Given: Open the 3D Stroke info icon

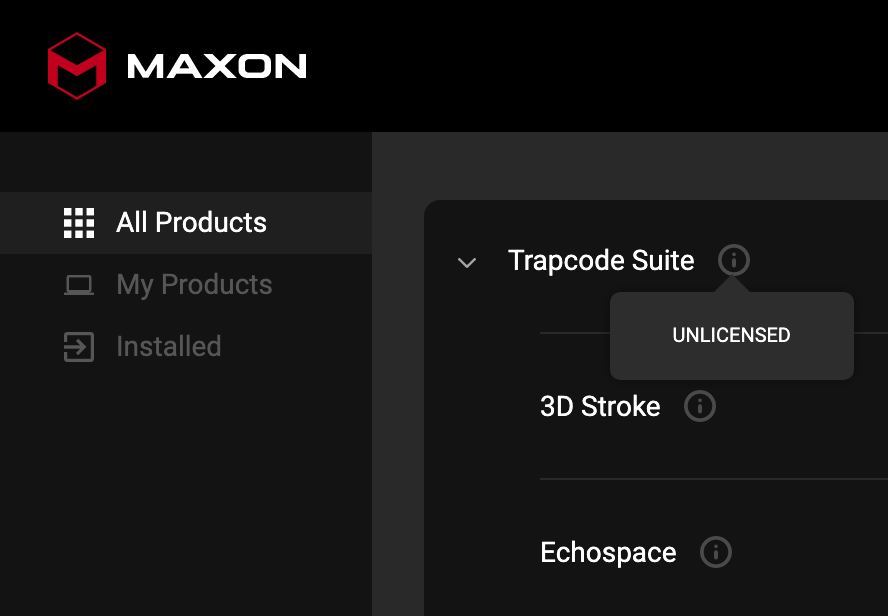Looking at the screenshot, I should (700, 406).
